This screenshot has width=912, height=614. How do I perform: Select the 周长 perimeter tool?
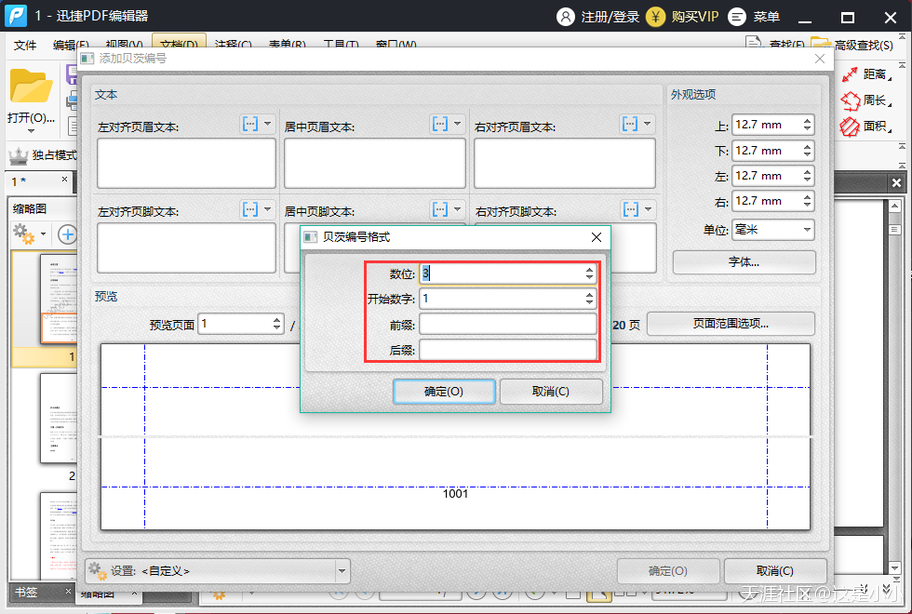pyautogui.click(x=850, y=101)
